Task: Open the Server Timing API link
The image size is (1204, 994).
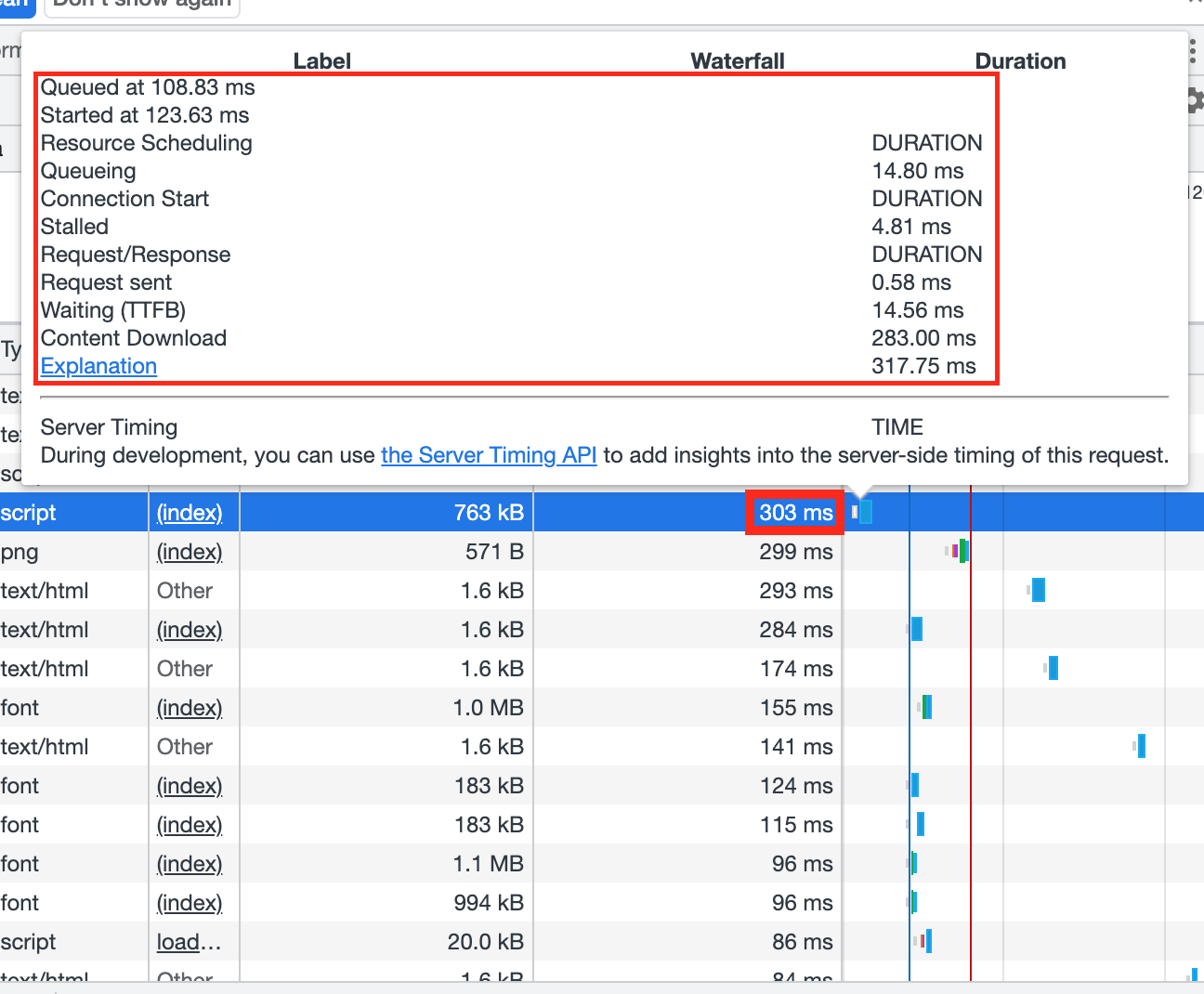Action: tap(489, 455)
